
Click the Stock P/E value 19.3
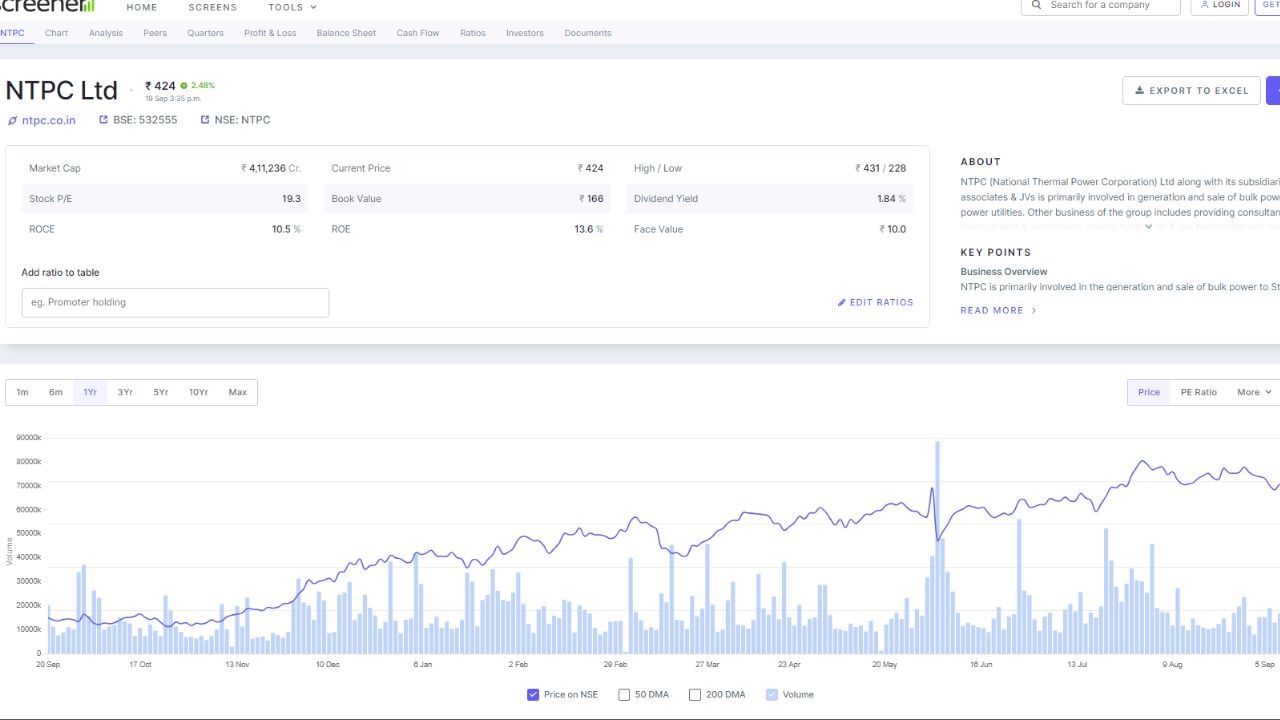pos(291,199)
